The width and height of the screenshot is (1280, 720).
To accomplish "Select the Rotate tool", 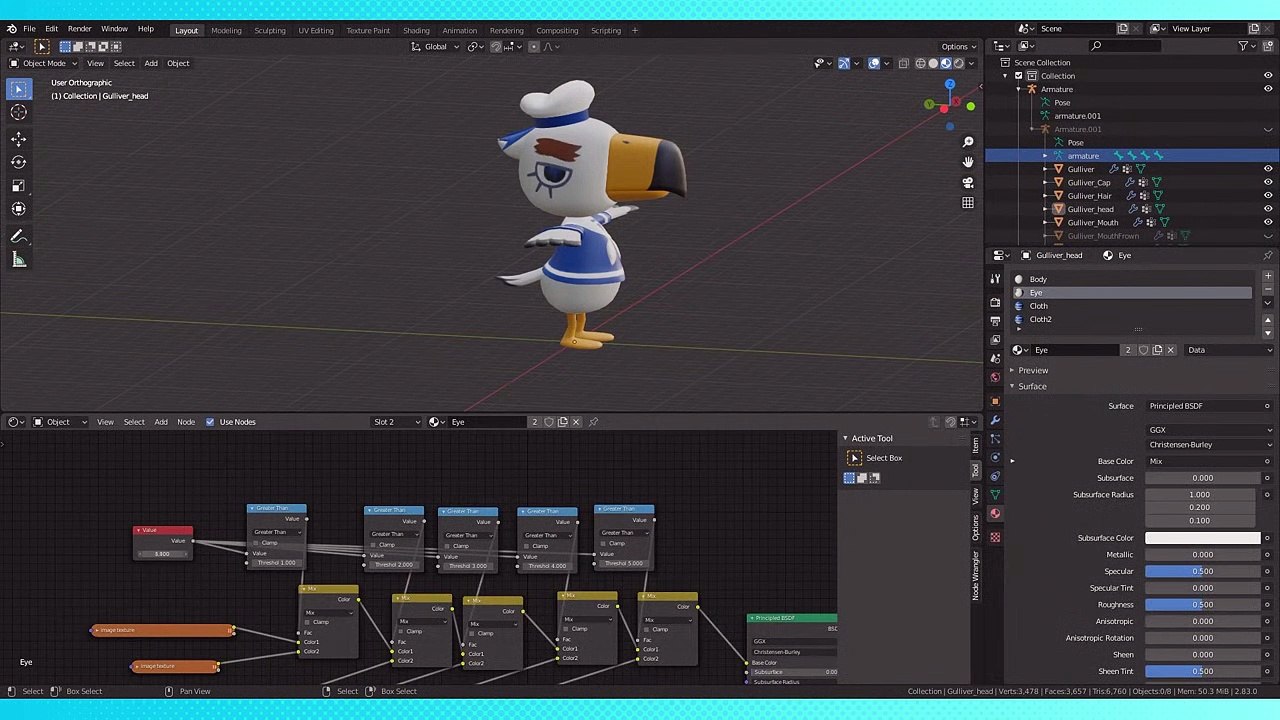I will point(18,162).
